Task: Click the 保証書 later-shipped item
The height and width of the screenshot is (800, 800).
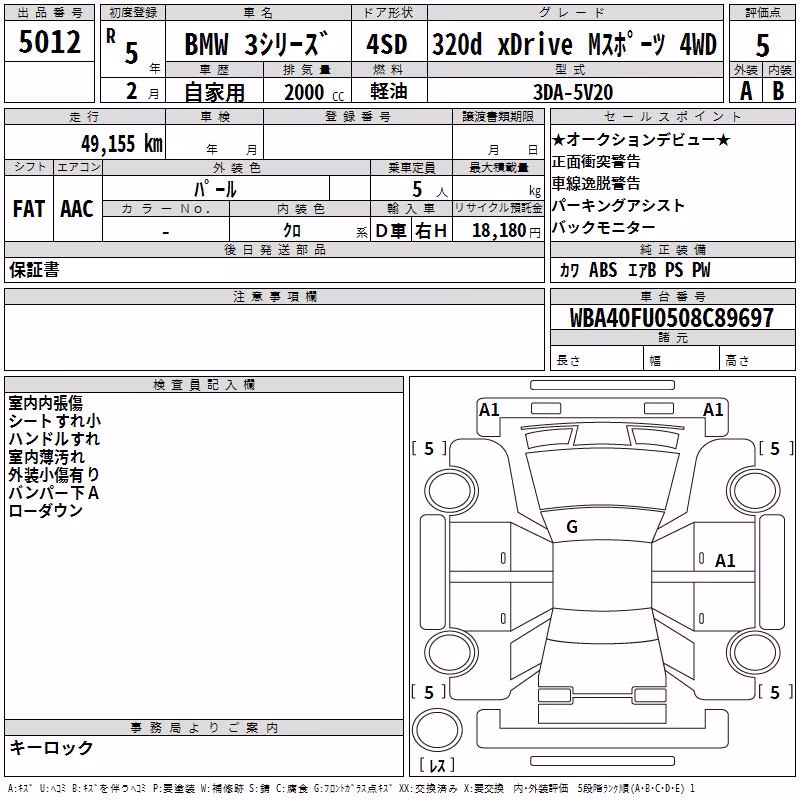Action: pos(34,270)
